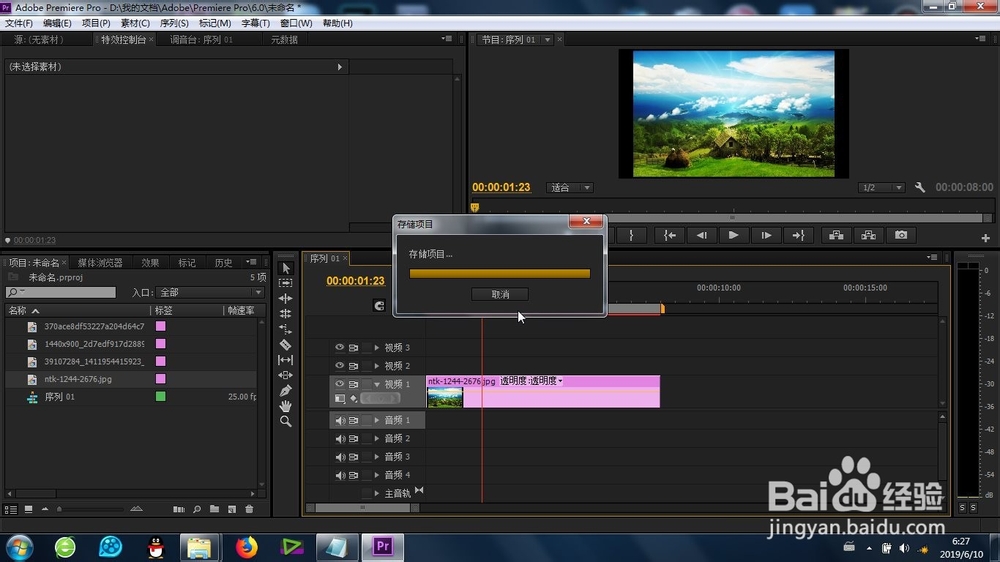The image size is (1000, 562).
Task: Select the Zoom tool
Action: pyautogui.click(x=286, y=422)
